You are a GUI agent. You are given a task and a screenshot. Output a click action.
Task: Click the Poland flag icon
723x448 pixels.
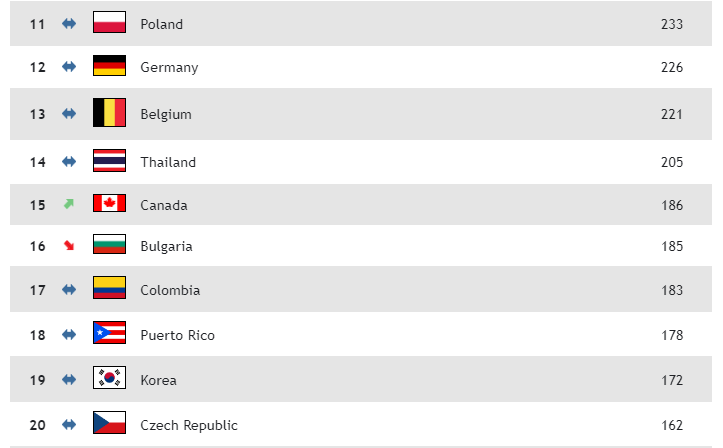click(x=109, y=23)
